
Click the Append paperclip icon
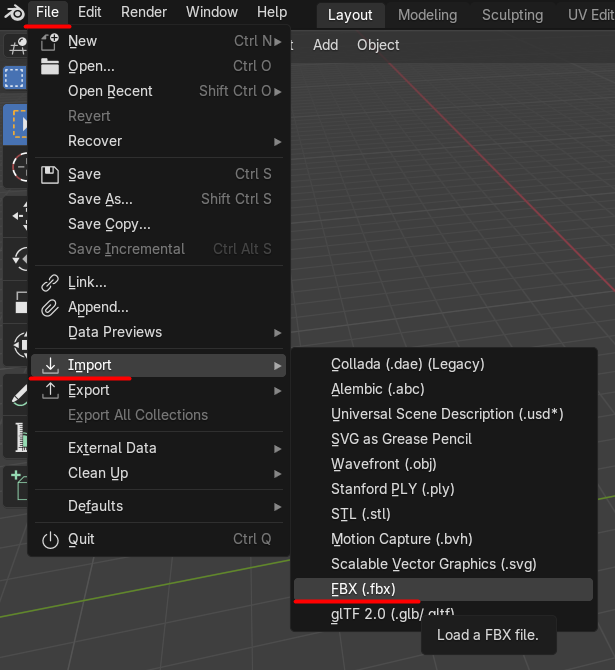pos(50,308)
